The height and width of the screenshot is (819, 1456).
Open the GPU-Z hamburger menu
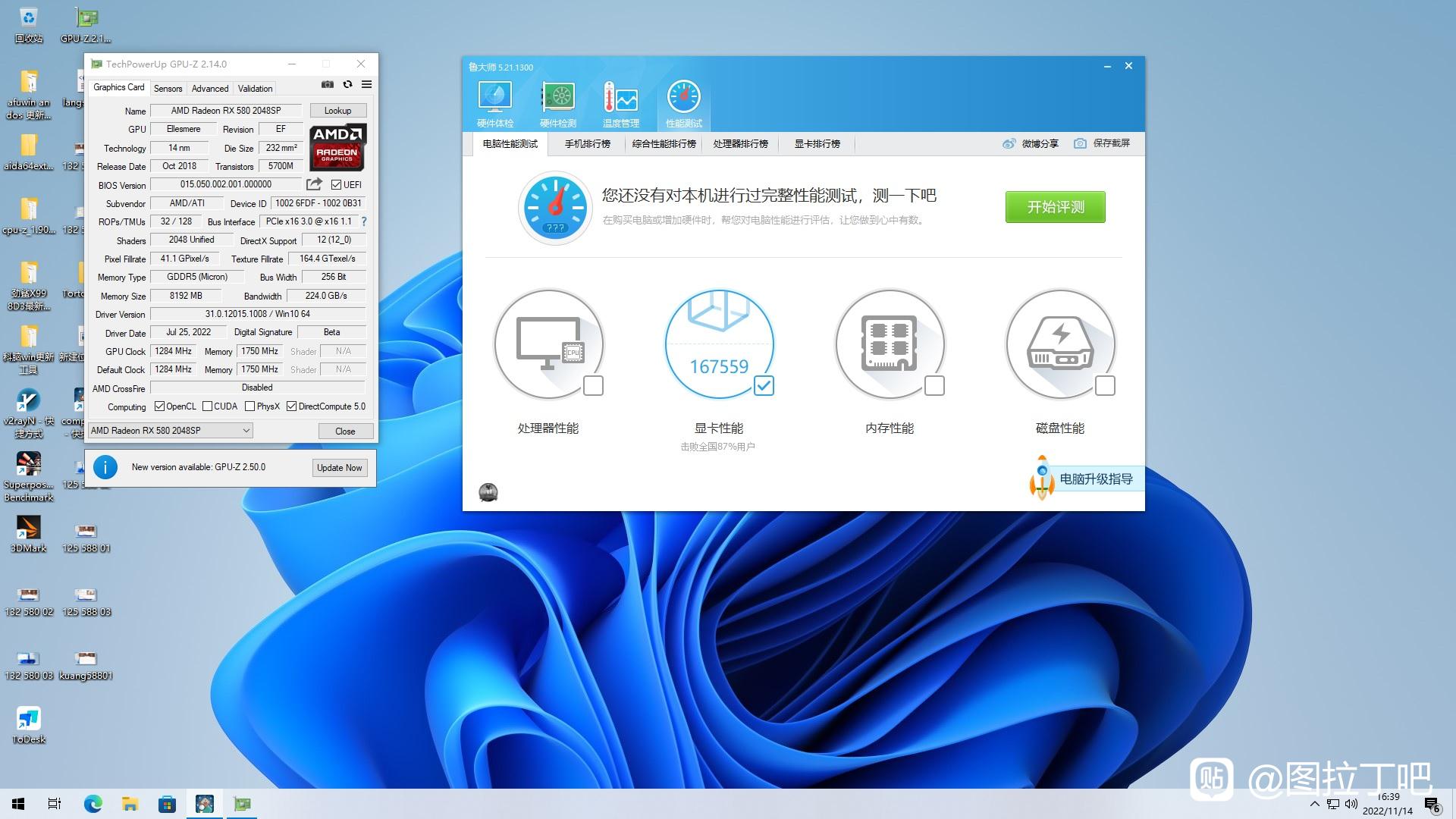[366, 84]
